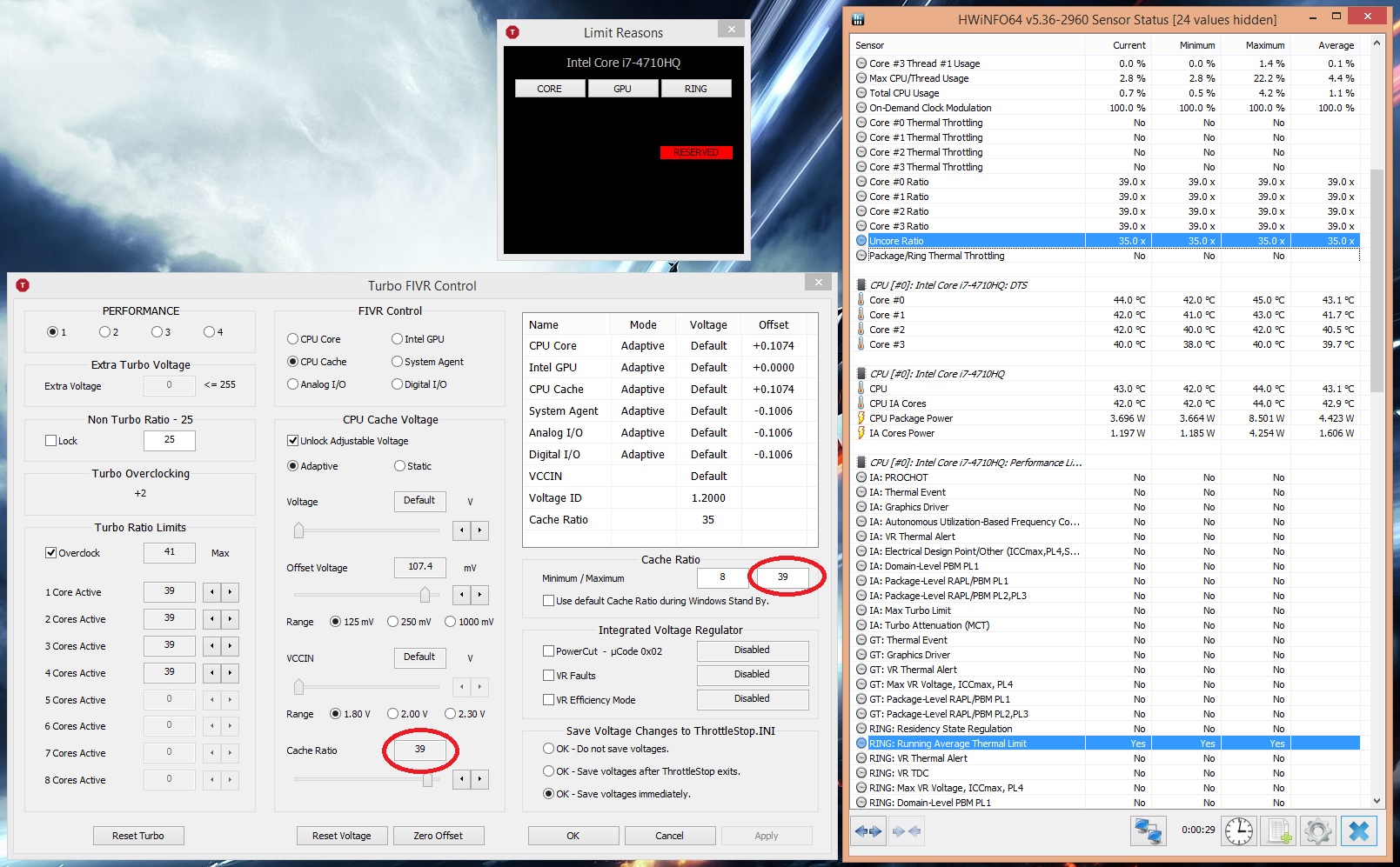The image size is (1400, 867).
Task: Reset the HWiNFO timer with clock icon
Action: tap(1238, 831)
